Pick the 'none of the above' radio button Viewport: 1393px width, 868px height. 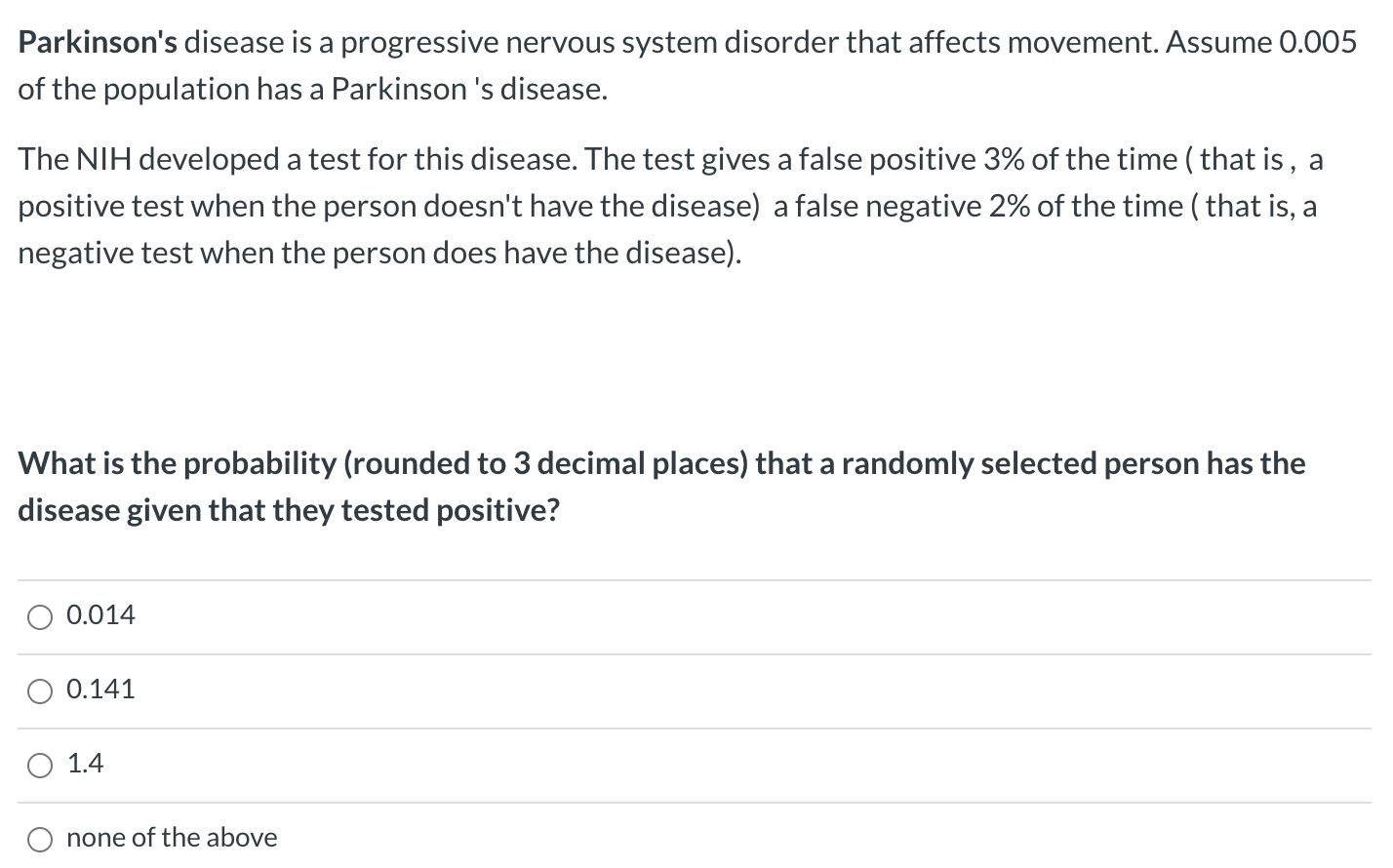click(x=40, y=839)
